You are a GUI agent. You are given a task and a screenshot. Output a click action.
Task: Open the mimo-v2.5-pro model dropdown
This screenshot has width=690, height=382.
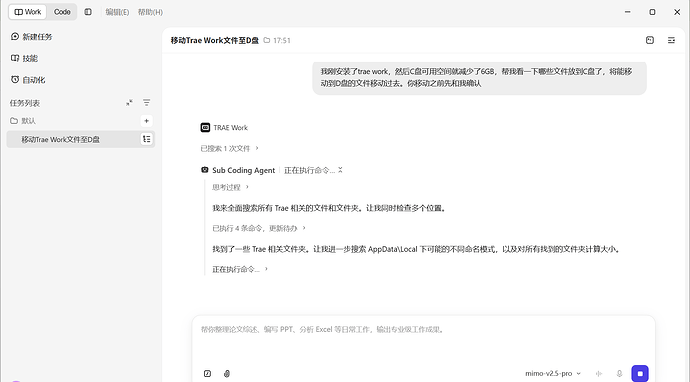(553, 373)
